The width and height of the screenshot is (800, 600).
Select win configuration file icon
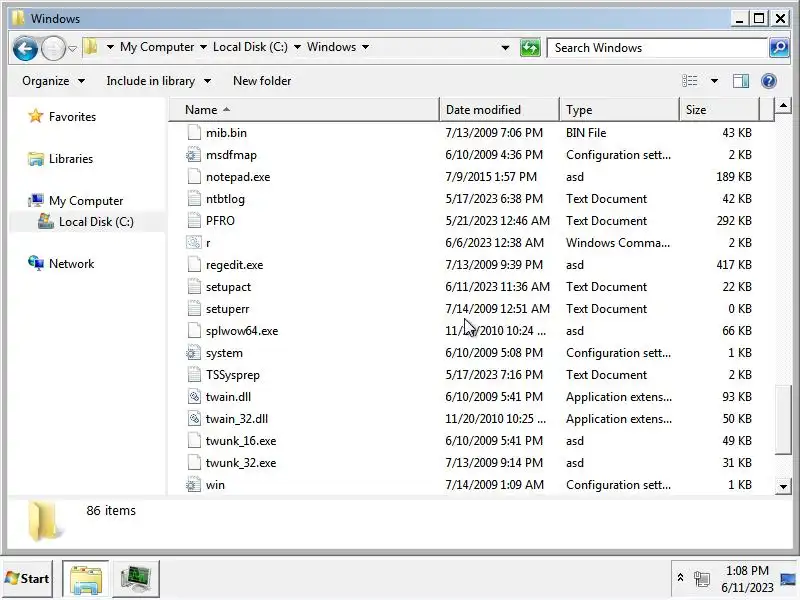tap(193, 484)
